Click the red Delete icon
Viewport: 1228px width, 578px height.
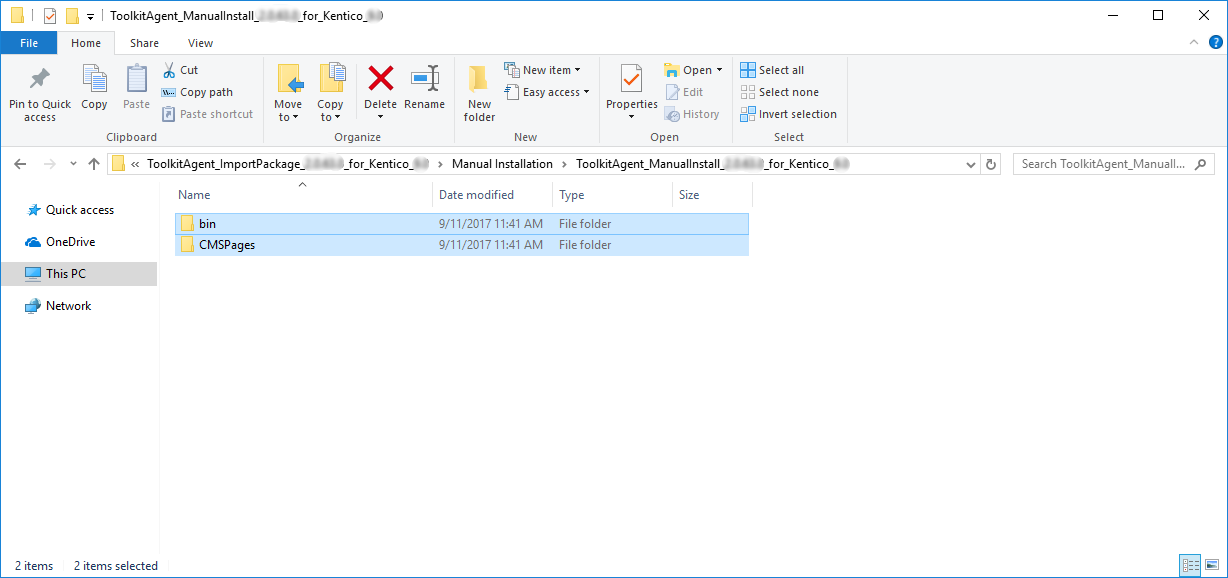click(380, 78)
